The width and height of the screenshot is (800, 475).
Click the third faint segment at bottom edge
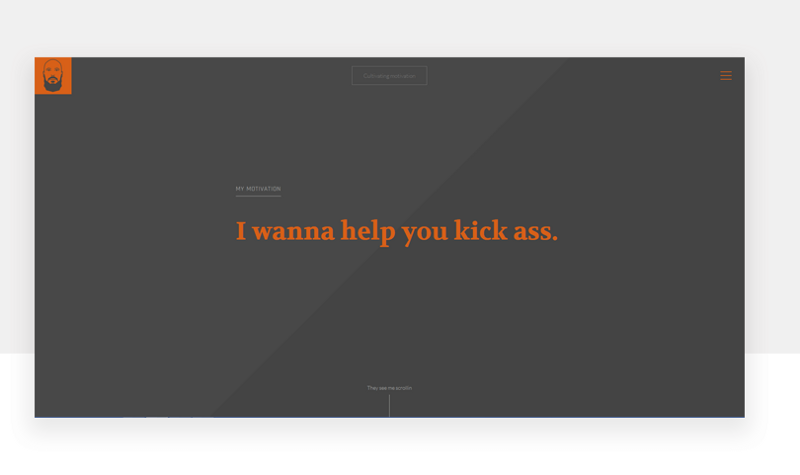(180, 417)
